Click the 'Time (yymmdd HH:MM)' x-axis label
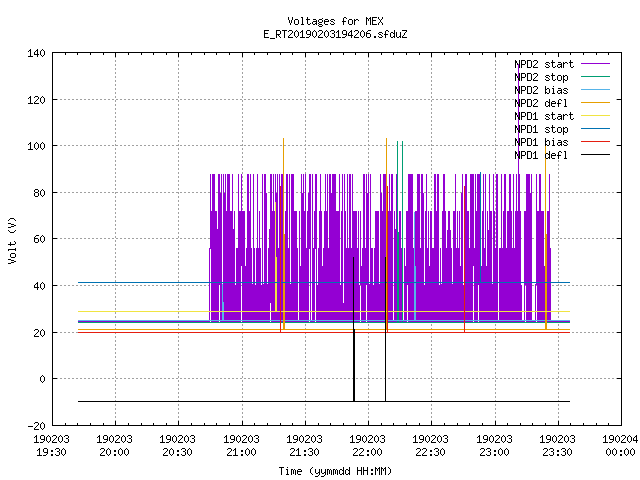640x480 pixels. click(x=335, y=471)
